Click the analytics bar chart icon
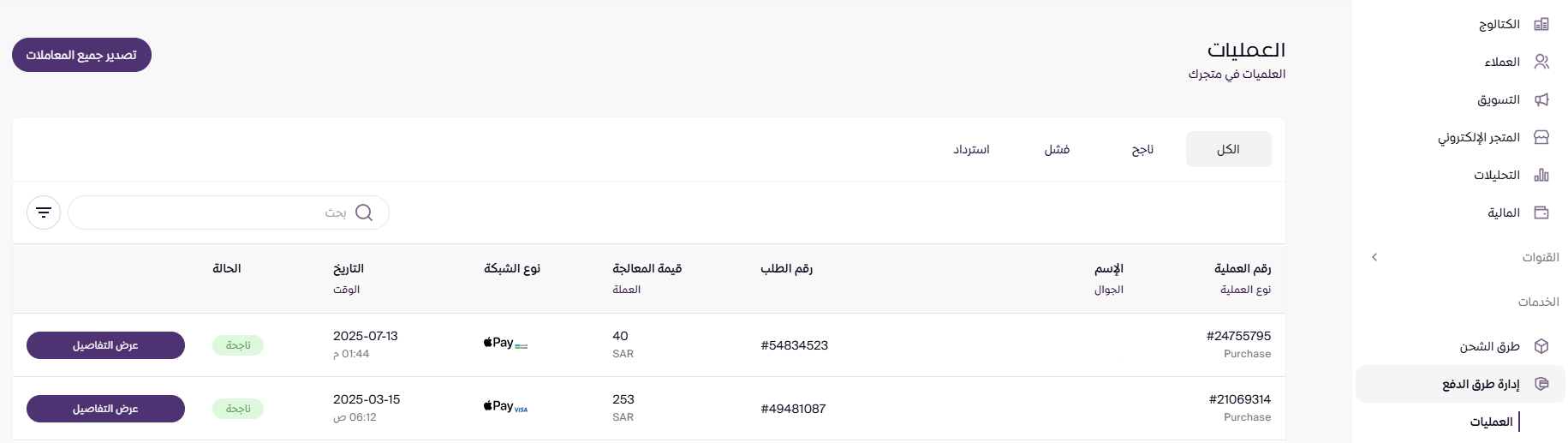This screenshot has width=1568, height=443. (1541, 175)
